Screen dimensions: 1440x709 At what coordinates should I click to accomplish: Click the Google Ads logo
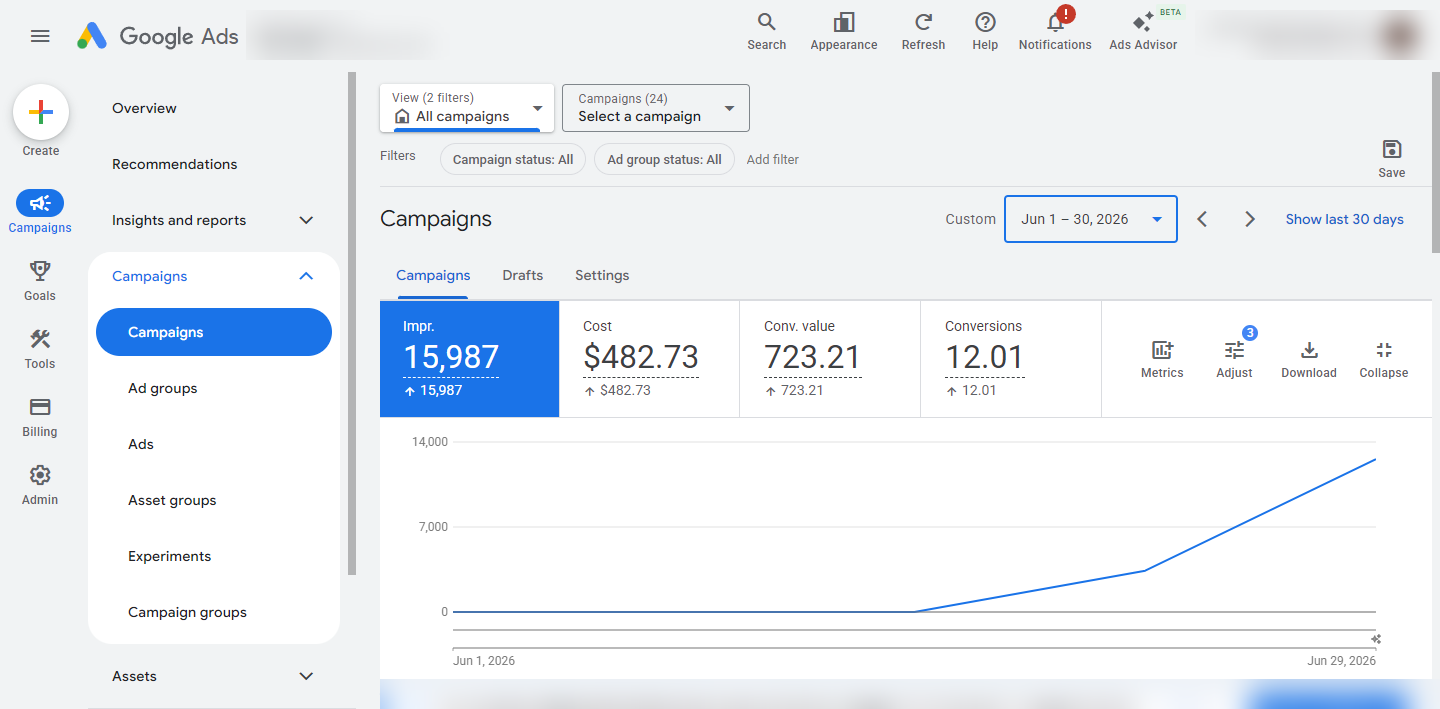tap(158, 36)
